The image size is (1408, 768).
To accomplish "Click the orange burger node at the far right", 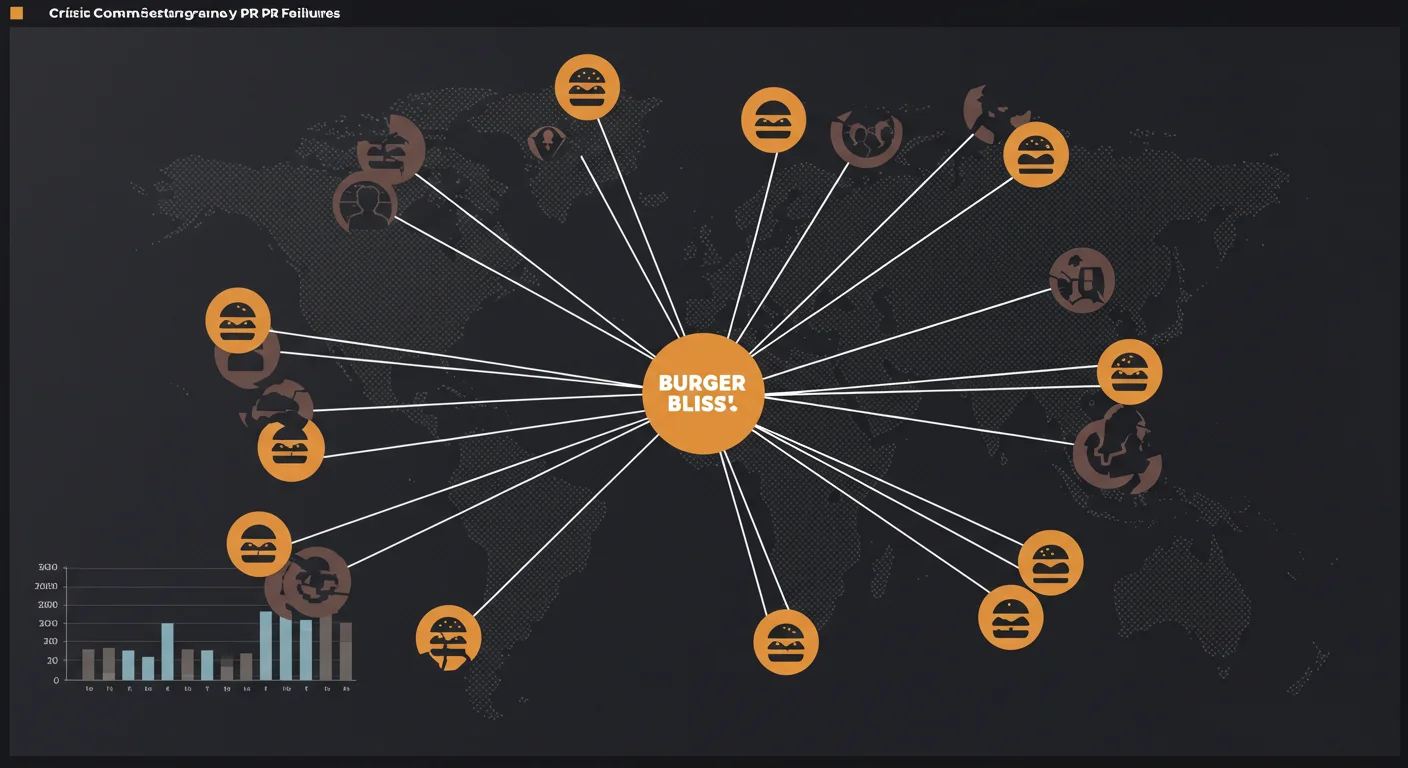I will coord(1130,372).
